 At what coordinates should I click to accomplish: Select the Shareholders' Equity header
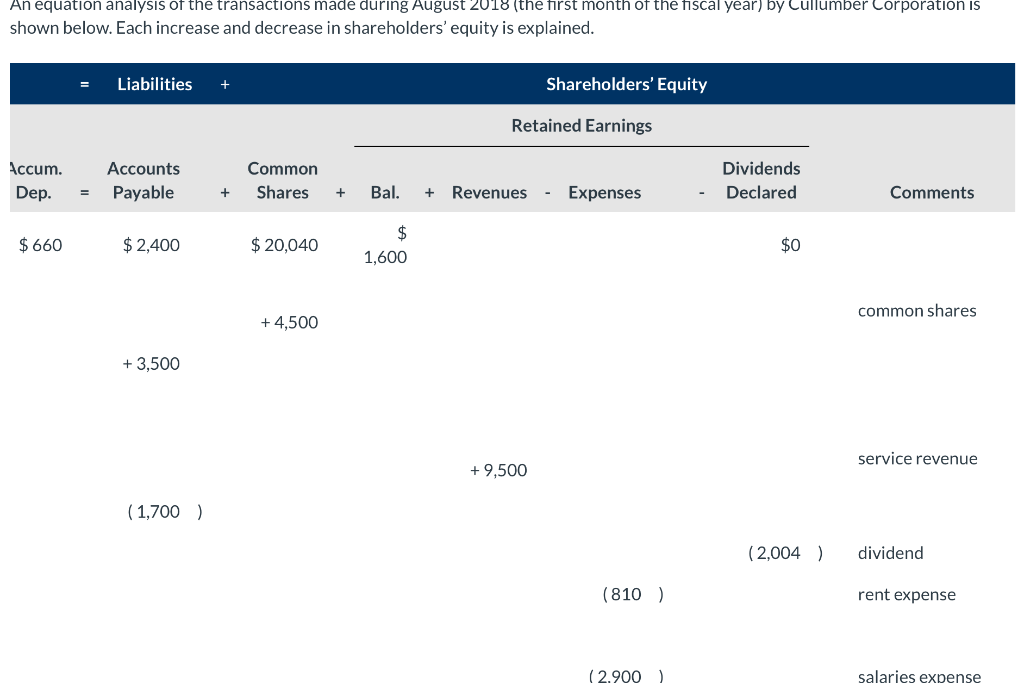pyautogui.click(x=626, y=84)
